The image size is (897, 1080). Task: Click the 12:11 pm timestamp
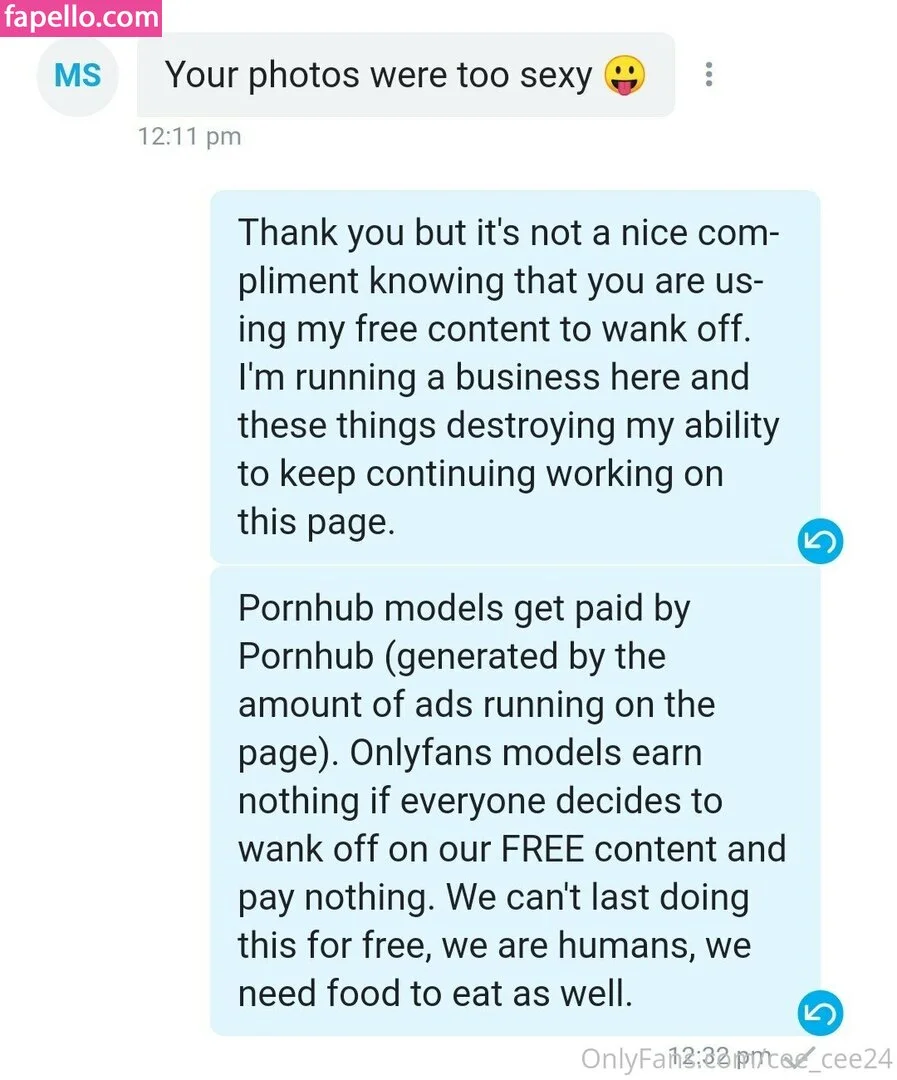click(x=190, y=136)
